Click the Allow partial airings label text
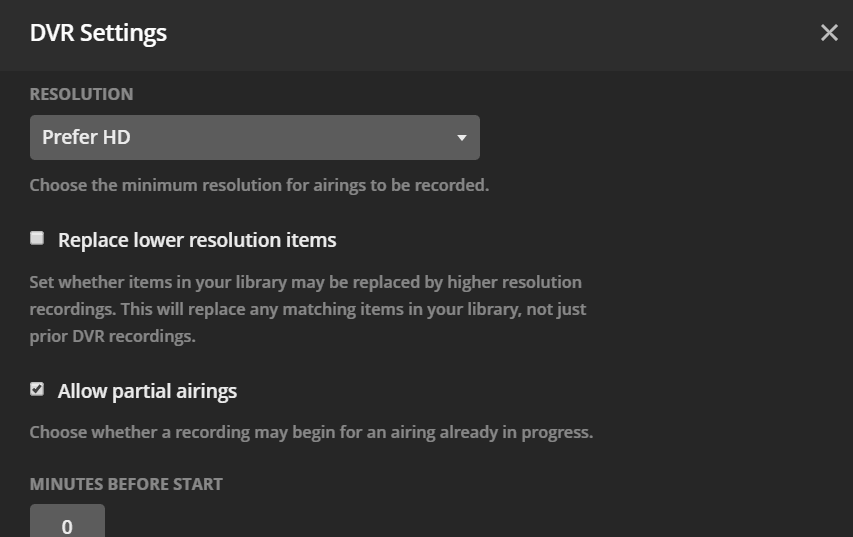Screen dimensions: 853x537 (x=147, y=391)
